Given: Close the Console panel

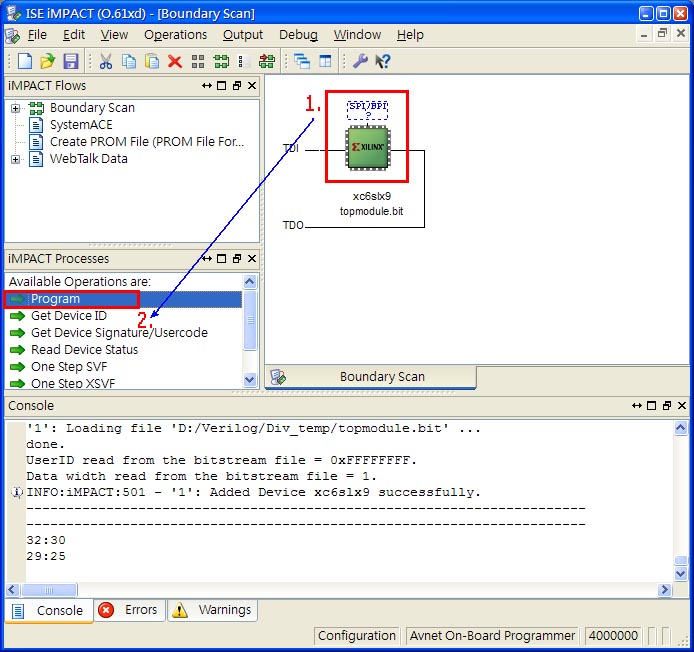Looking at the screenshot, I should point(682,405).
